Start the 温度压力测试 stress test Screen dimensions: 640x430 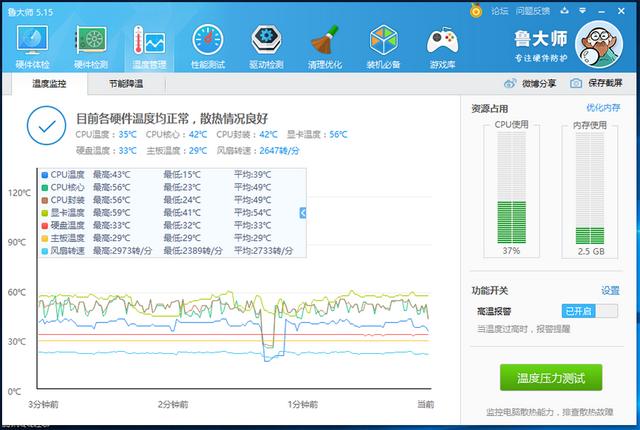[x=558, y=379]
